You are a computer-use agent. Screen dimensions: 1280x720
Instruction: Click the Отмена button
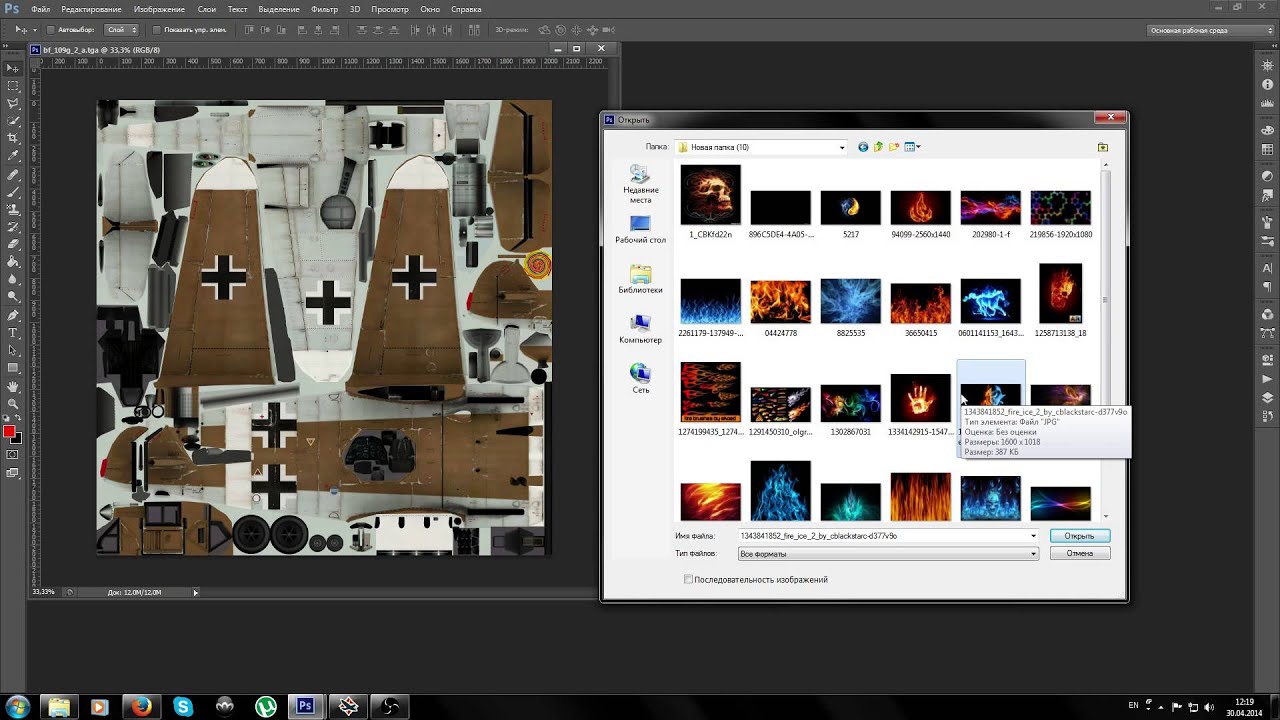(x=1079, y=553)
